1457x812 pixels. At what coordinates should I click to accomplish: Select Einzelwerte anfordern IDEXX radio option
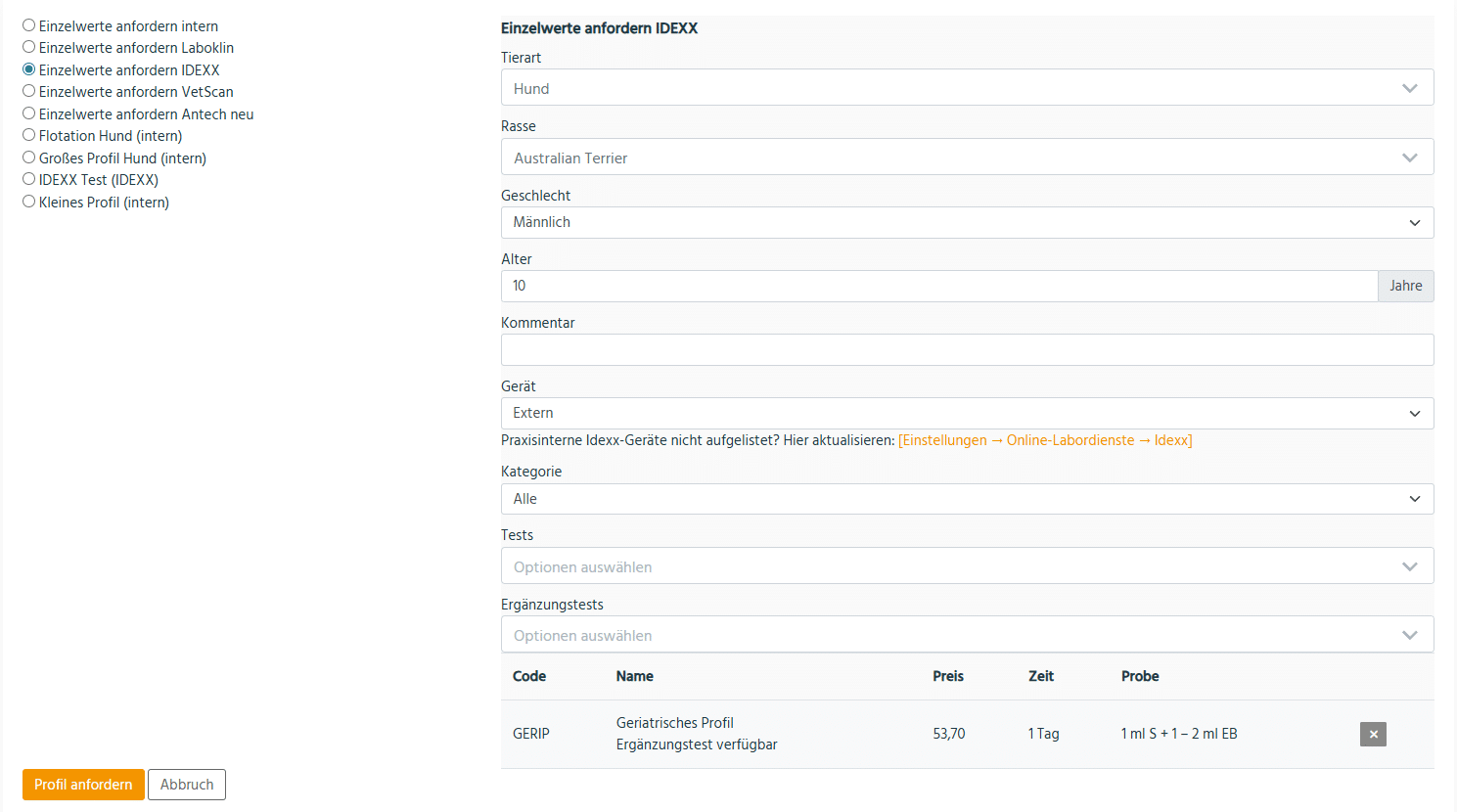click(29, 69)
